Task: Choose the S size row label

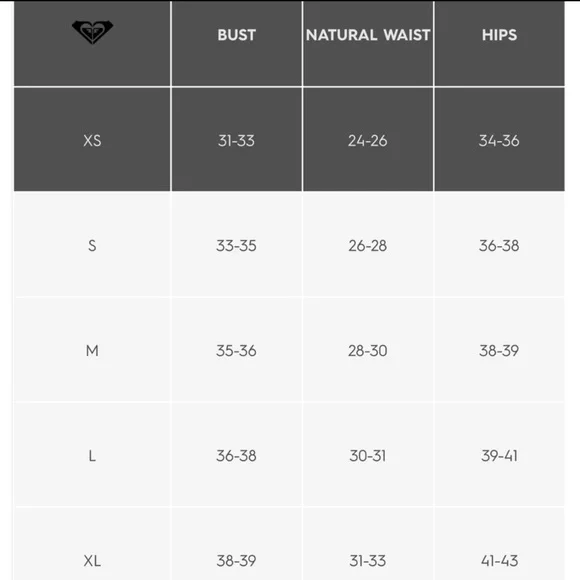Action: point(92,246)
